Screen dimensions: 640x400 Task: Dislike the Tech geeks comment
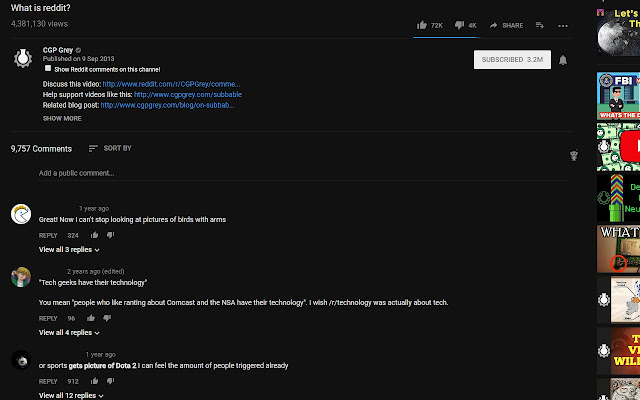click(x=107, y=318)
